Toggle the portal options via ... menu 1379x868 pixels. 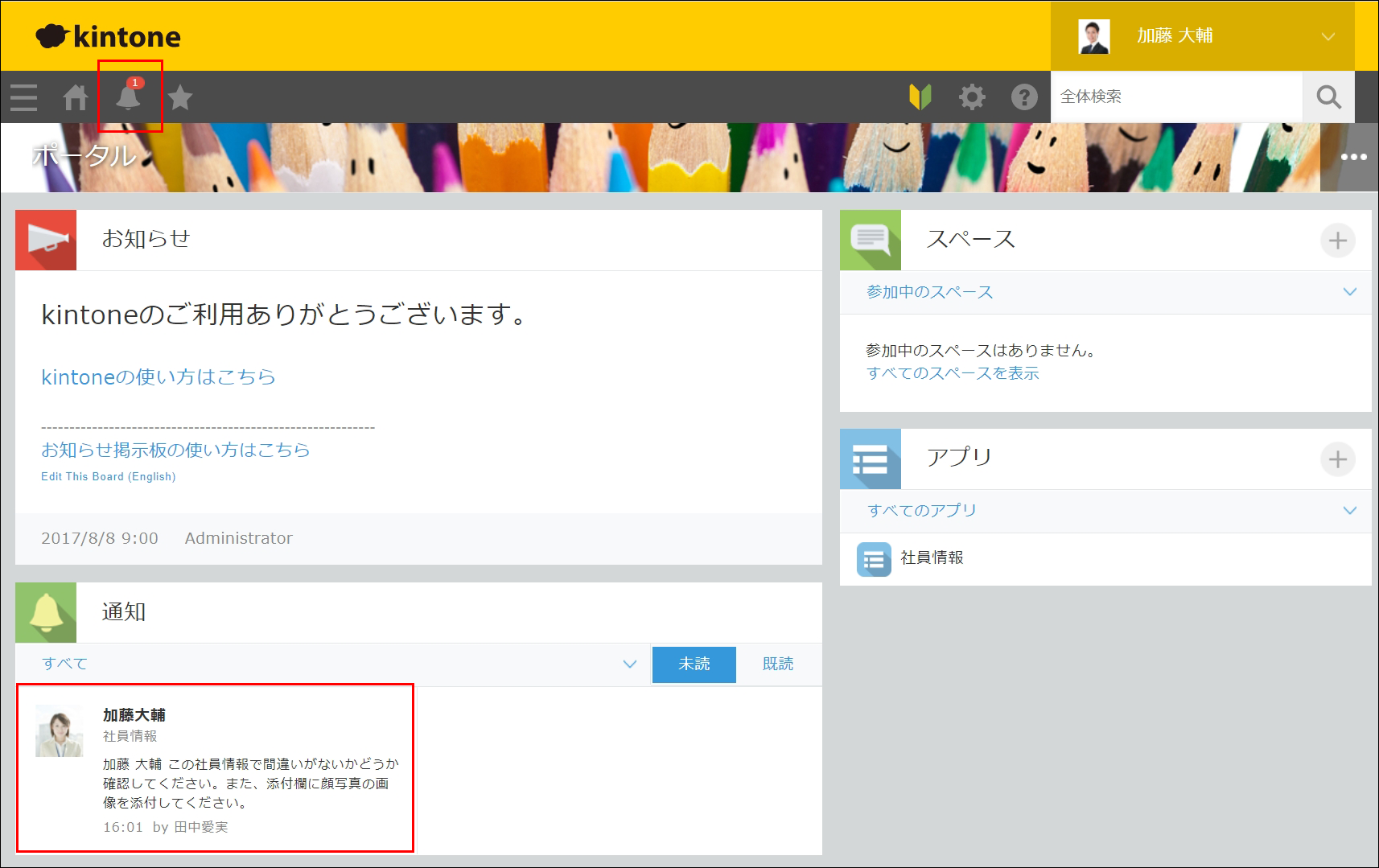click(x=1354, y=157)
